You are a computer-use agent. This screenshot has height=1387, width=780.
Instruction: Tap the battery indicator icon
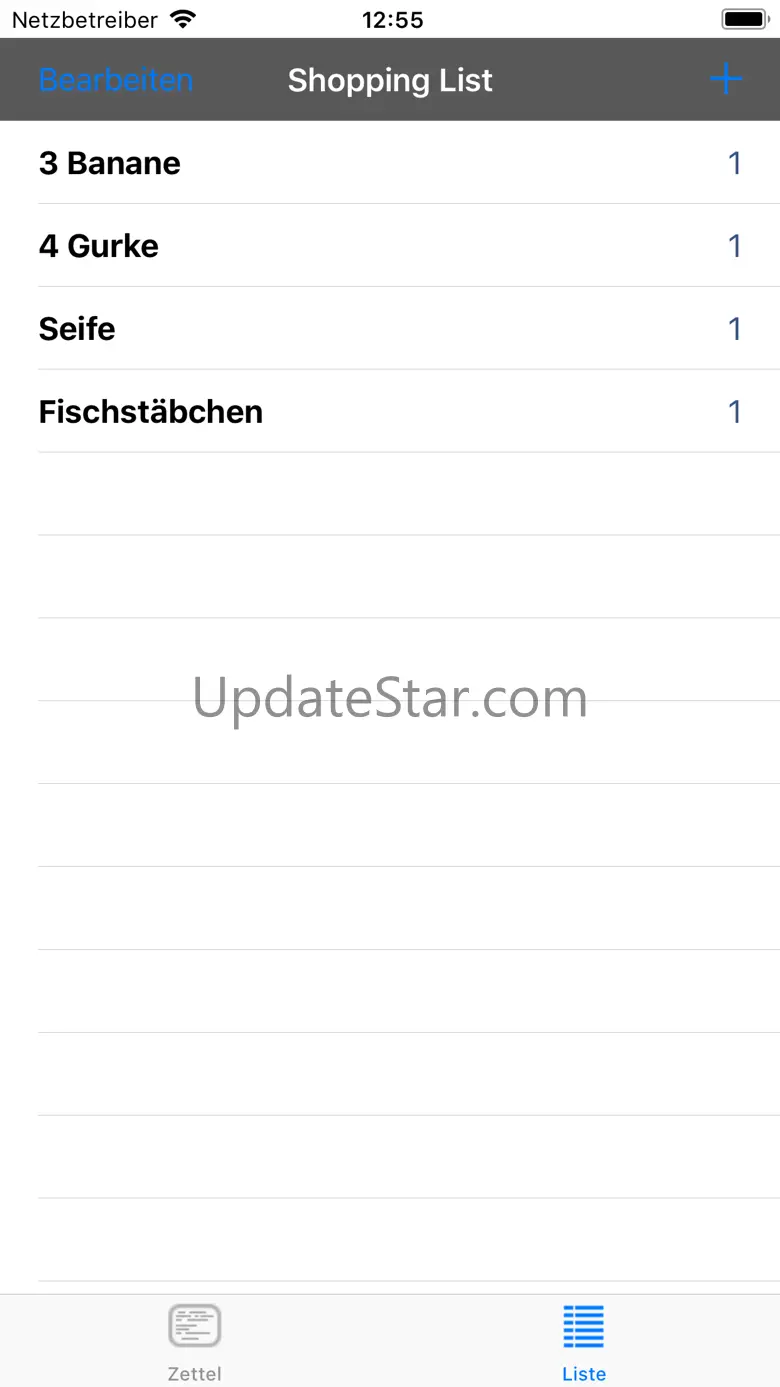coord(745,19)
